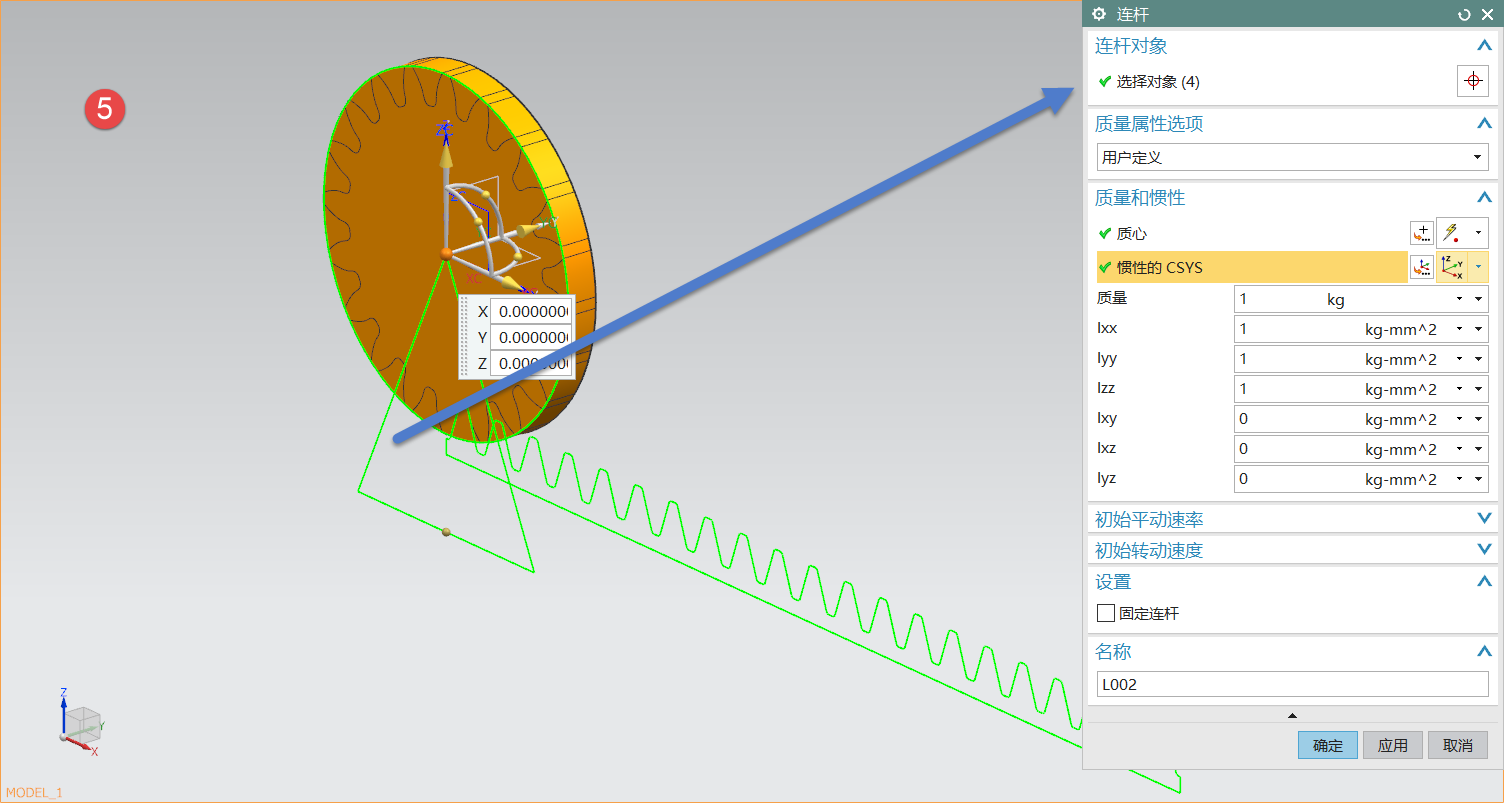Click the Z coordinate field in viewport
The height and width of the screenshot is (803, 1504).
point(531,363)
